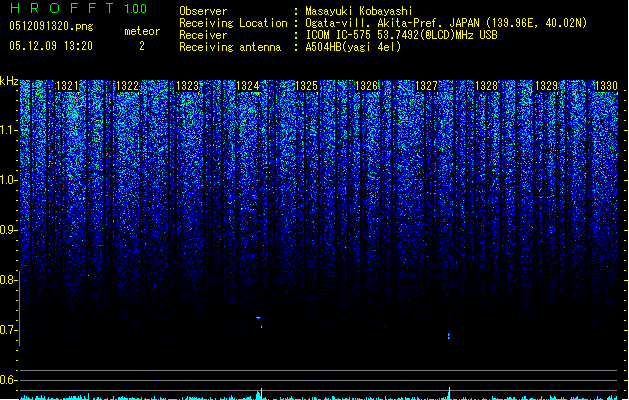This screenshot has height=400, width=629.
Task: Click the 0.9 frequency axis label
Action: click(9, 230)
